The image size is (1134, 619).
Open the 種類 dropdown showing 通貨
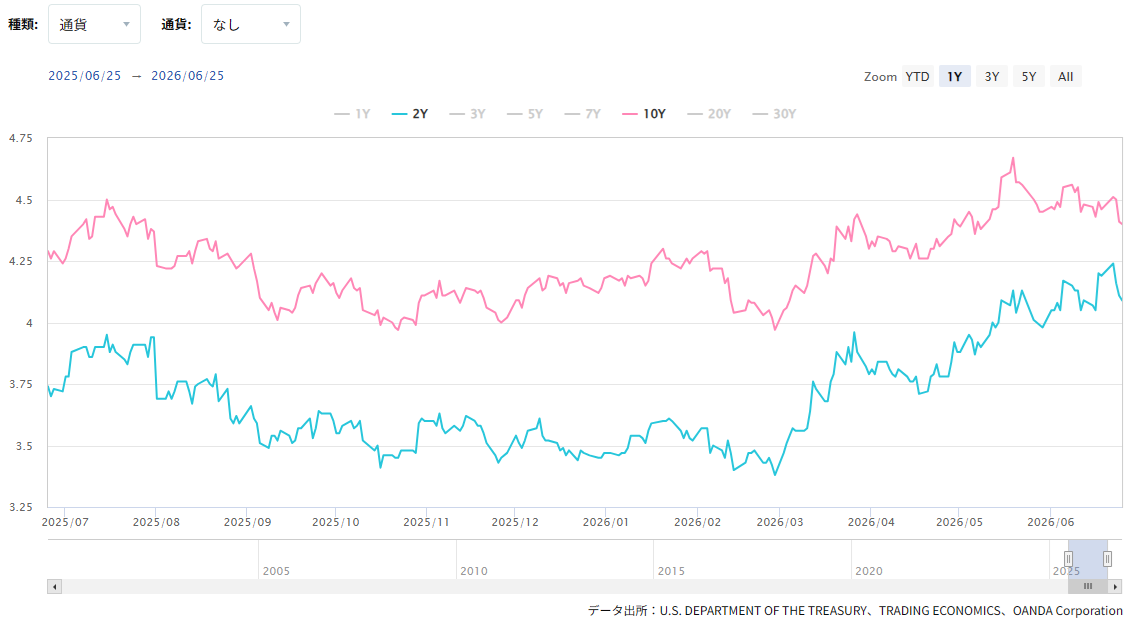pyautogui.click(x=94, y=25)
